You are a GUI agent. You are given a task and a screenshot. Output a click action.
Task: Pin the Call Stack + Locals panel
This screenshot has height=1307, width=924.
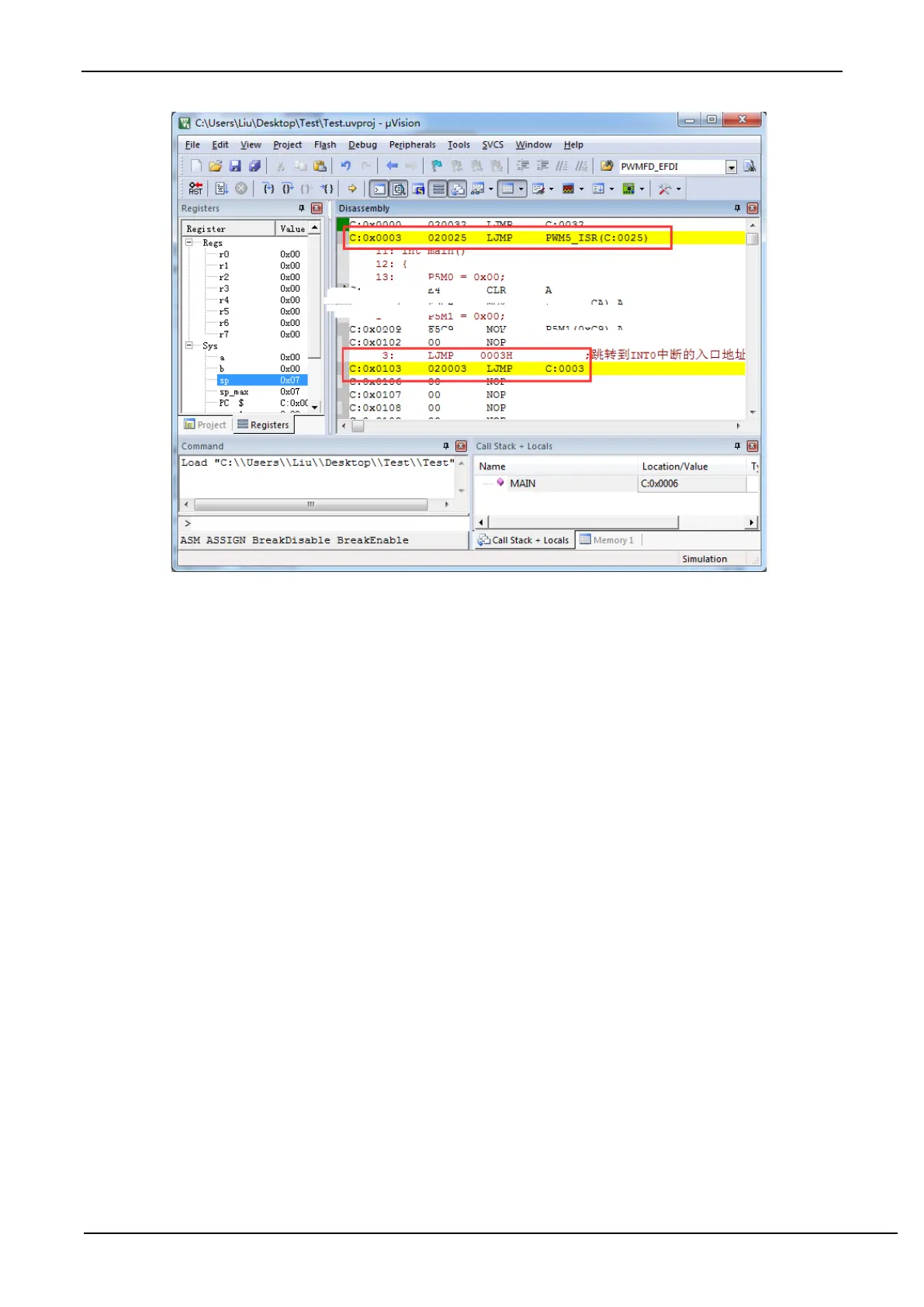[738, 445]
